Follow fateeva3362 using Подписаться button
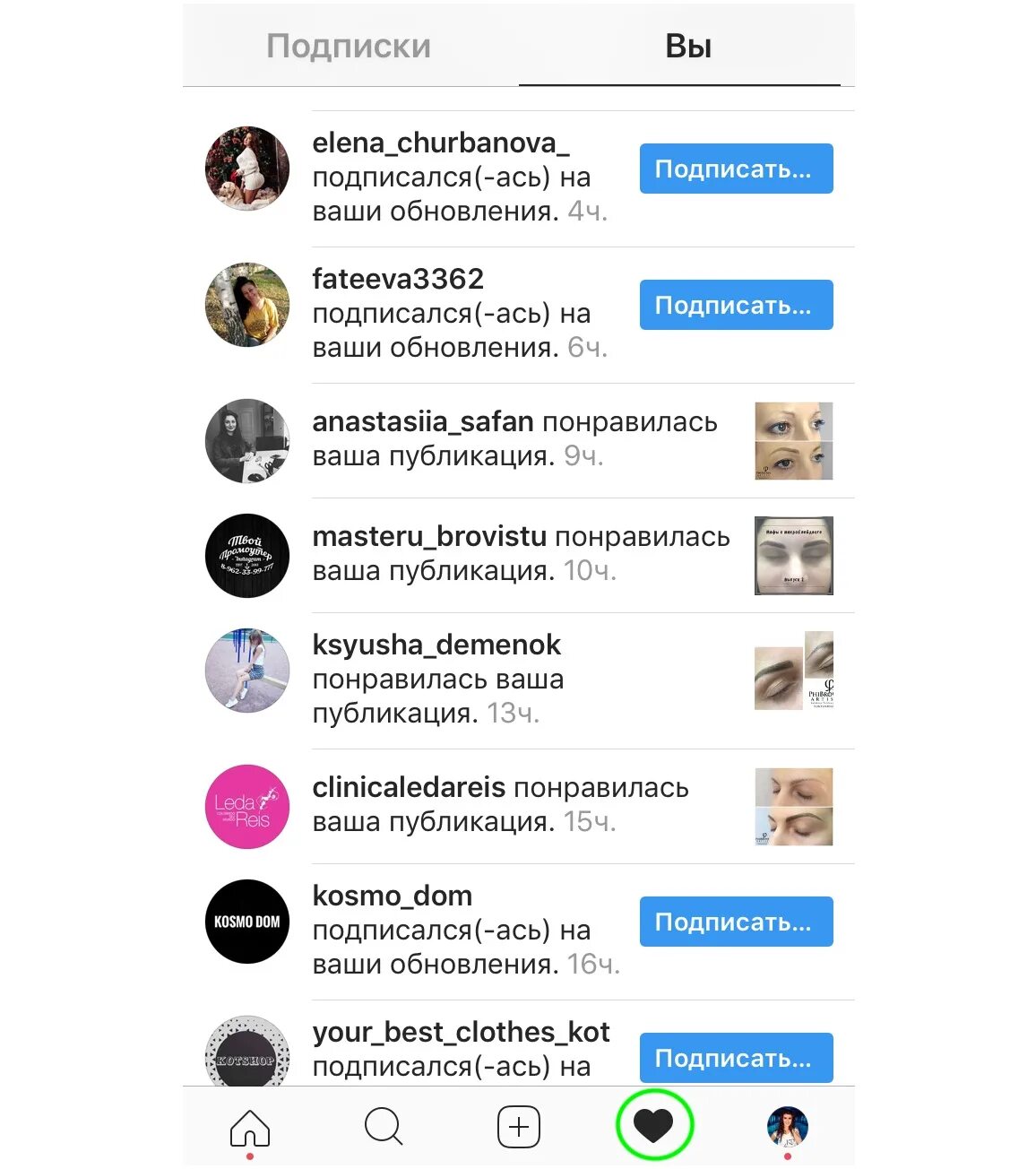This screenshot has width=1036, height=1169. coord(737,305)
